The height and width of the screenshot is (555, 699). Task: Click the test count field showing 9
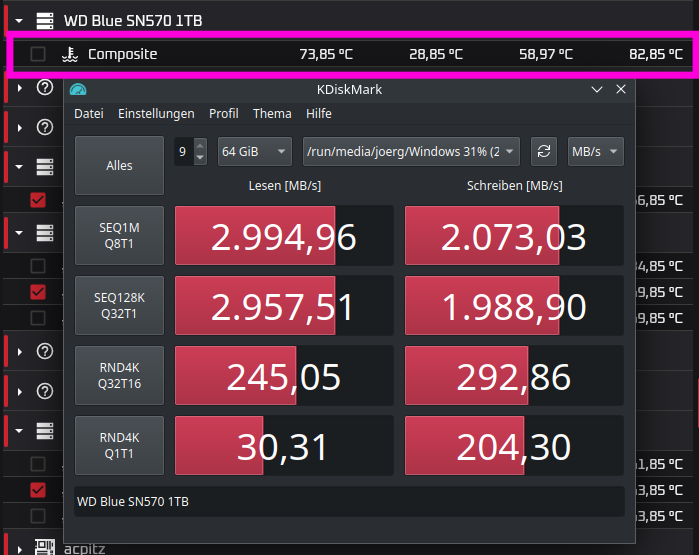(x=184, y=152)
